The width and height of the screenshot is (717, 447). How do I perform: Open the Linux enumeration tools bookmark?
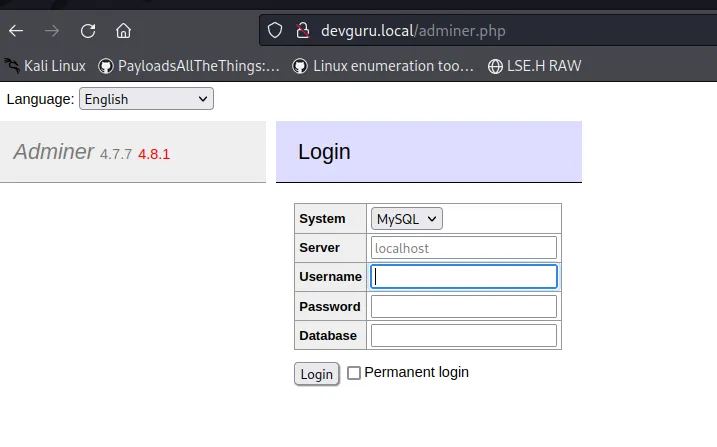pyautogui.click(x=383, y=66)
